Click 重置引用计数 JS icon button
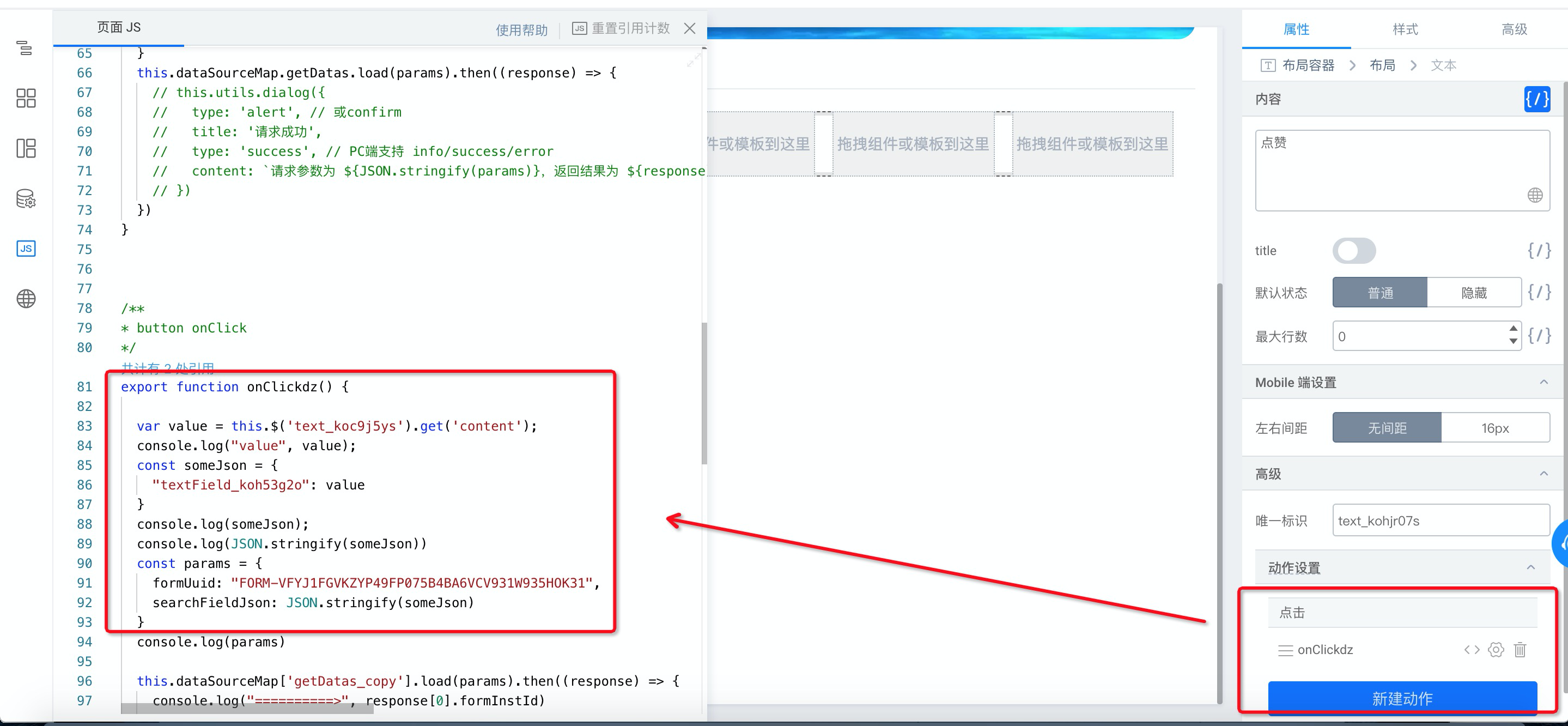 pos(621,29)
